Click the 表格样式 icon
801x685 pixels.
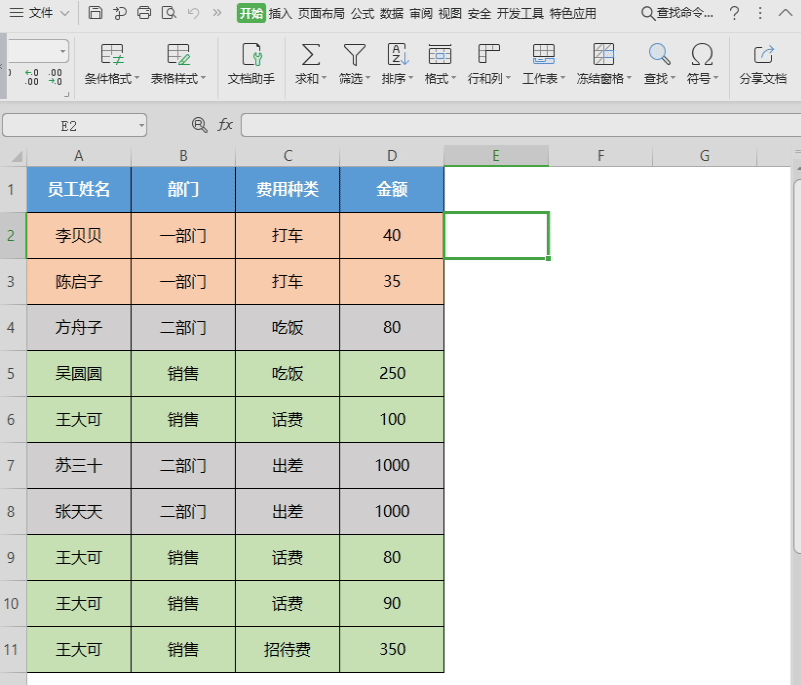tap(179, 54)
